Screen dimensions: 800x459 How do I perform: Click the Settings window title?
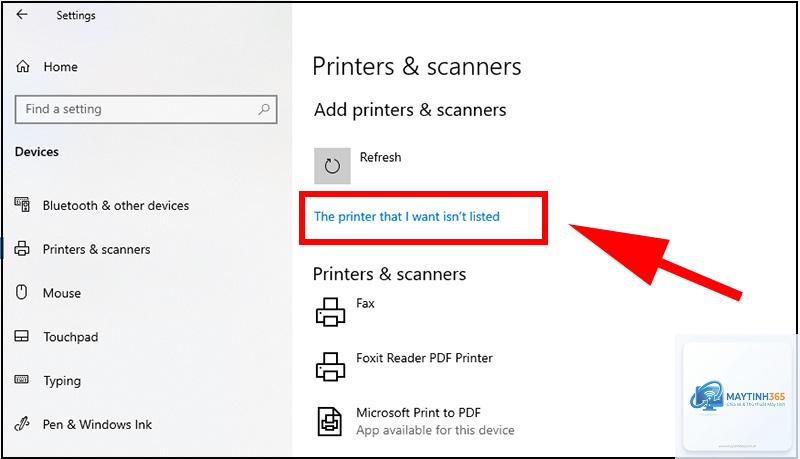tap(76, 15)
